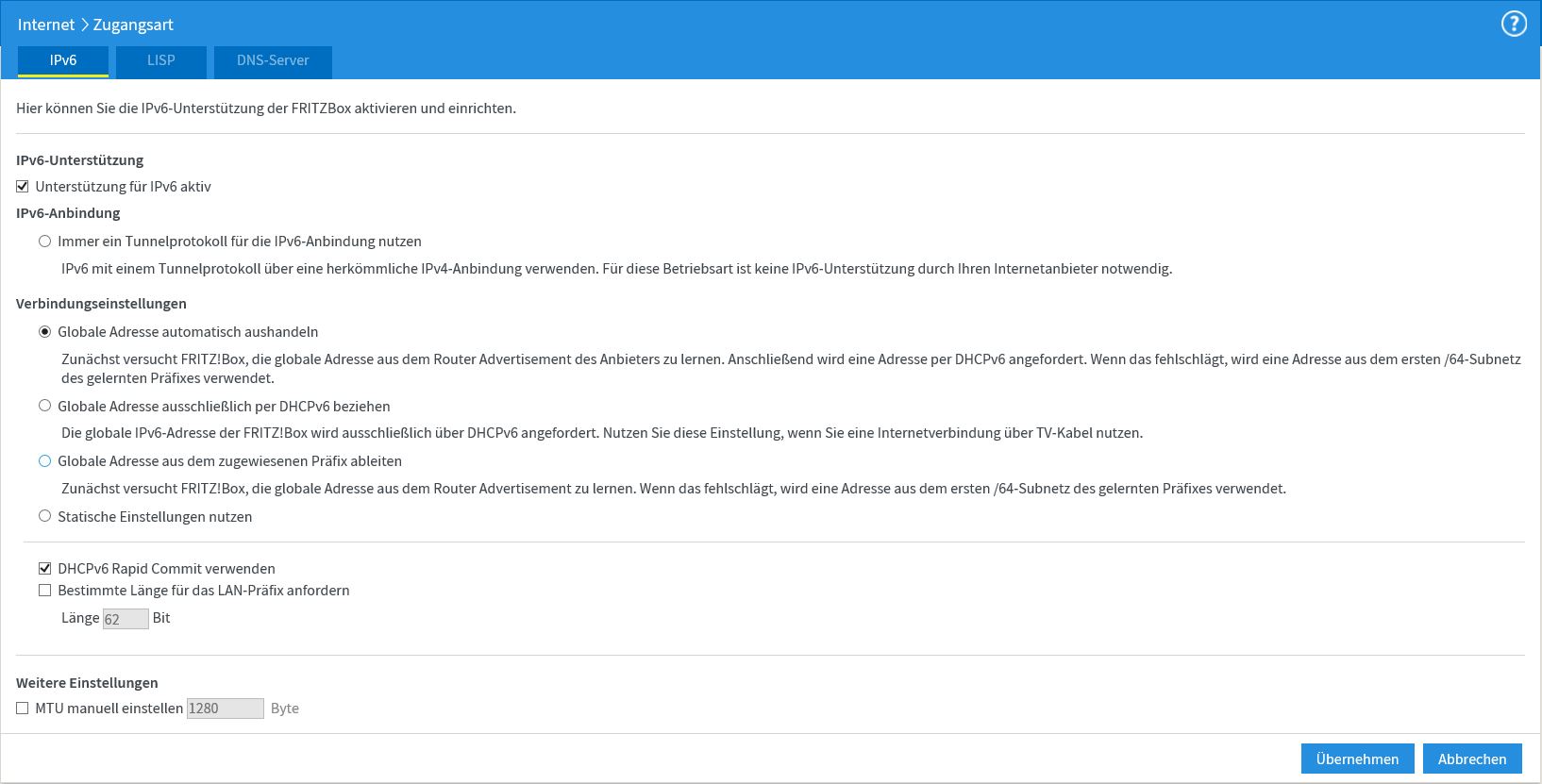Click 'Internet' in the breadcrumb header
Screen dimensions: 1542x784
45,25
